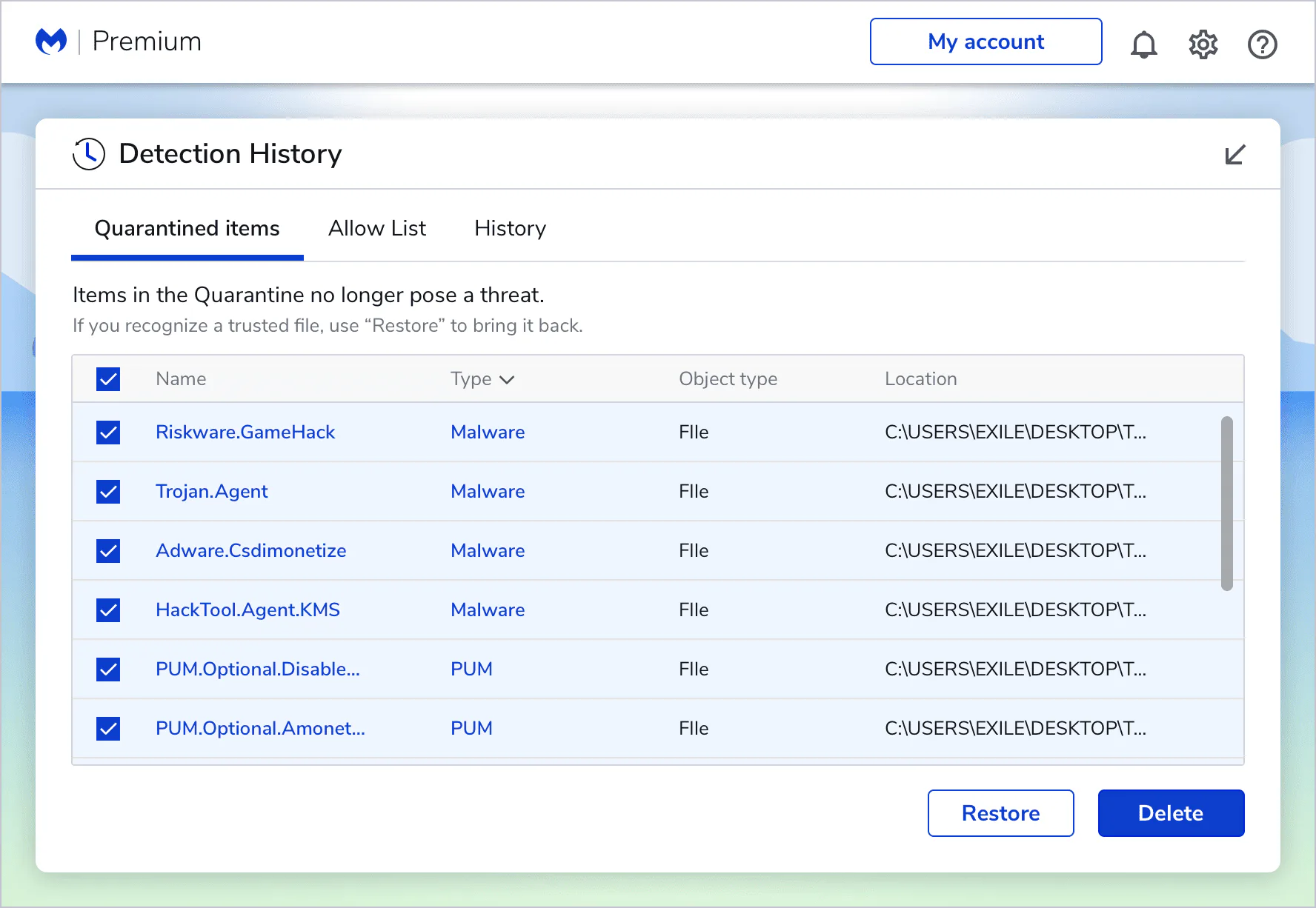This screenshot has width=1316, height=908.
Task: Uncheck the HackTool.Agent.KMS row checkbox
Action: pos(108,610)
